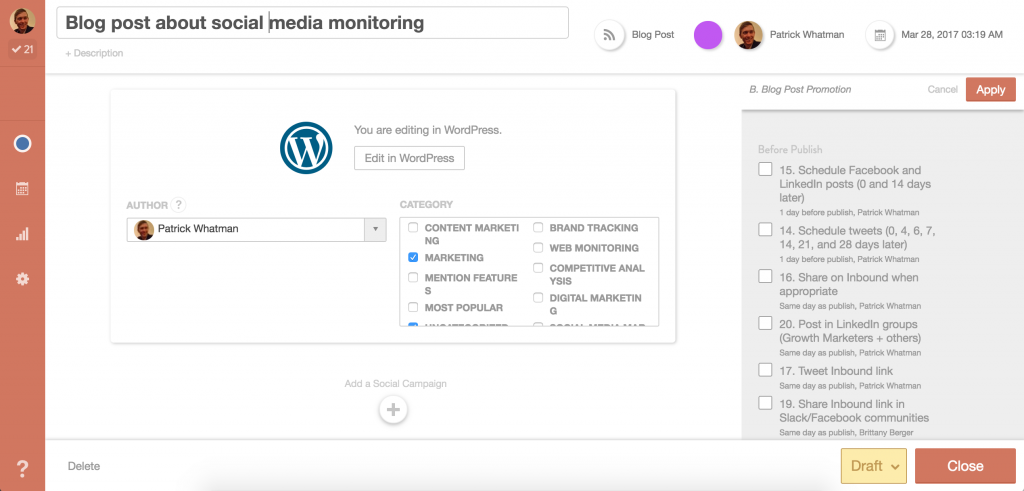Open the user avatar in the sidebar
Screen dimensions: 1024x491
pos(22,21)
